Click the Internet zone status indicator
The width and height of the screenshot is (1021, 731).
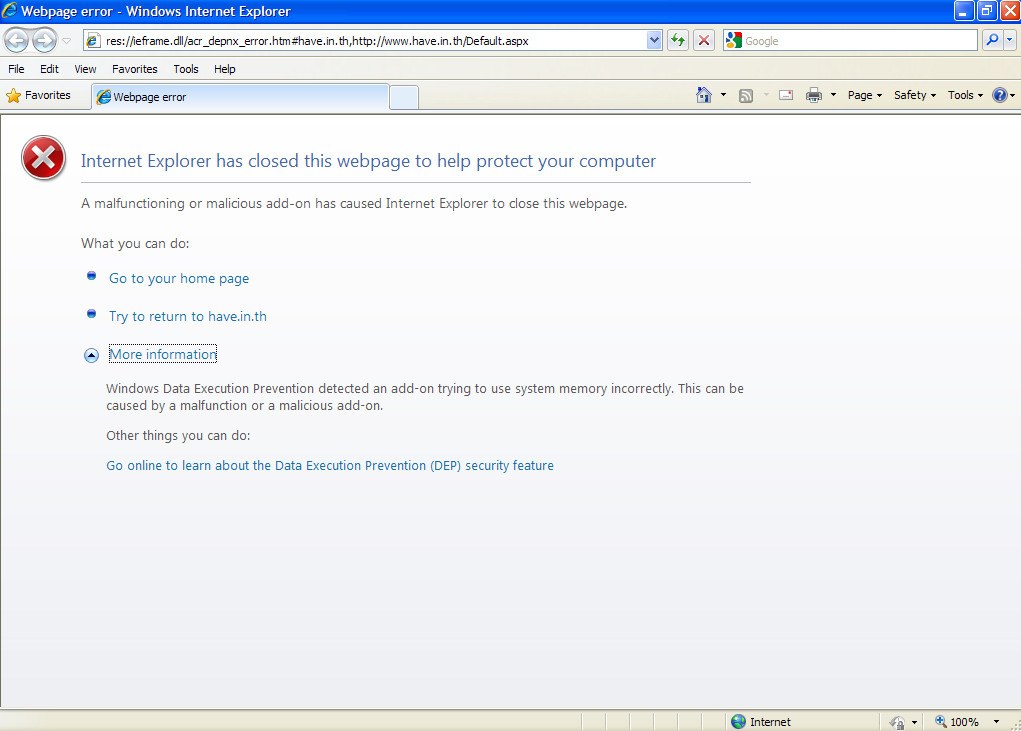point(761,721)
